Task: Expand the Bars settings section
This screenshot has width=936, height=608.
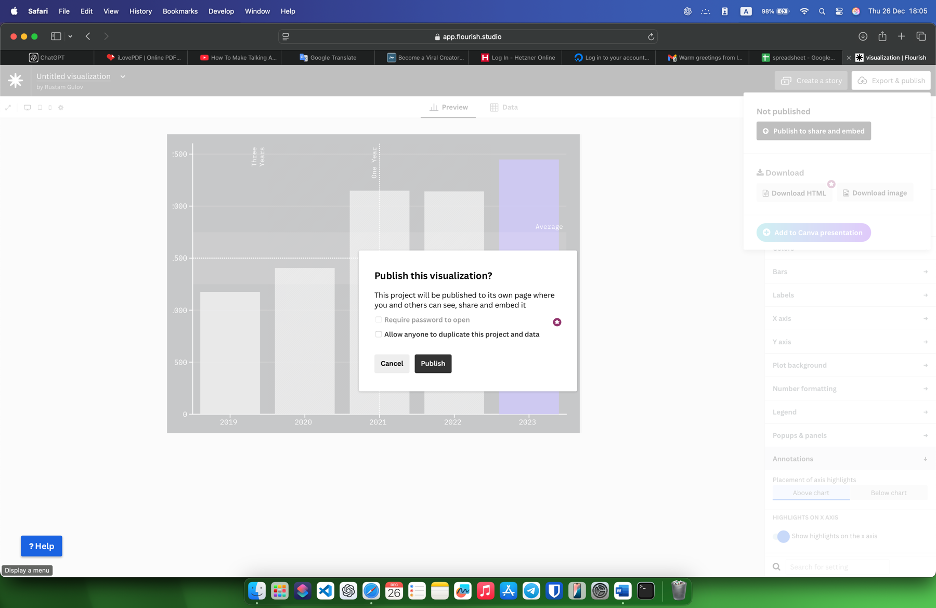Action: (x=849, y=271)
